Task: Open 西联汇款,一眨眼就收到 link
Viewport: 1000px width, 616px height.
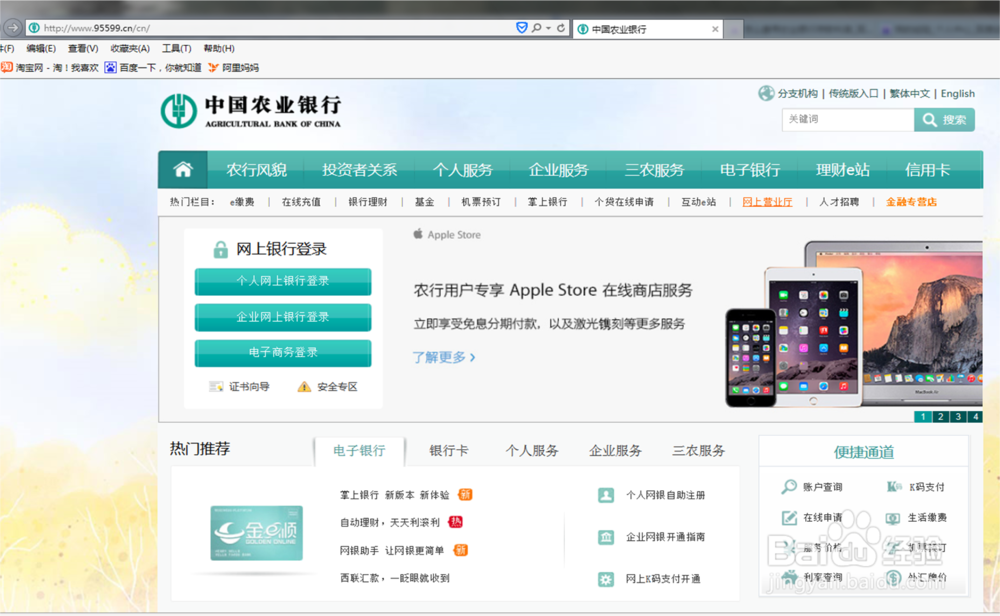Action: coord(394,578)
